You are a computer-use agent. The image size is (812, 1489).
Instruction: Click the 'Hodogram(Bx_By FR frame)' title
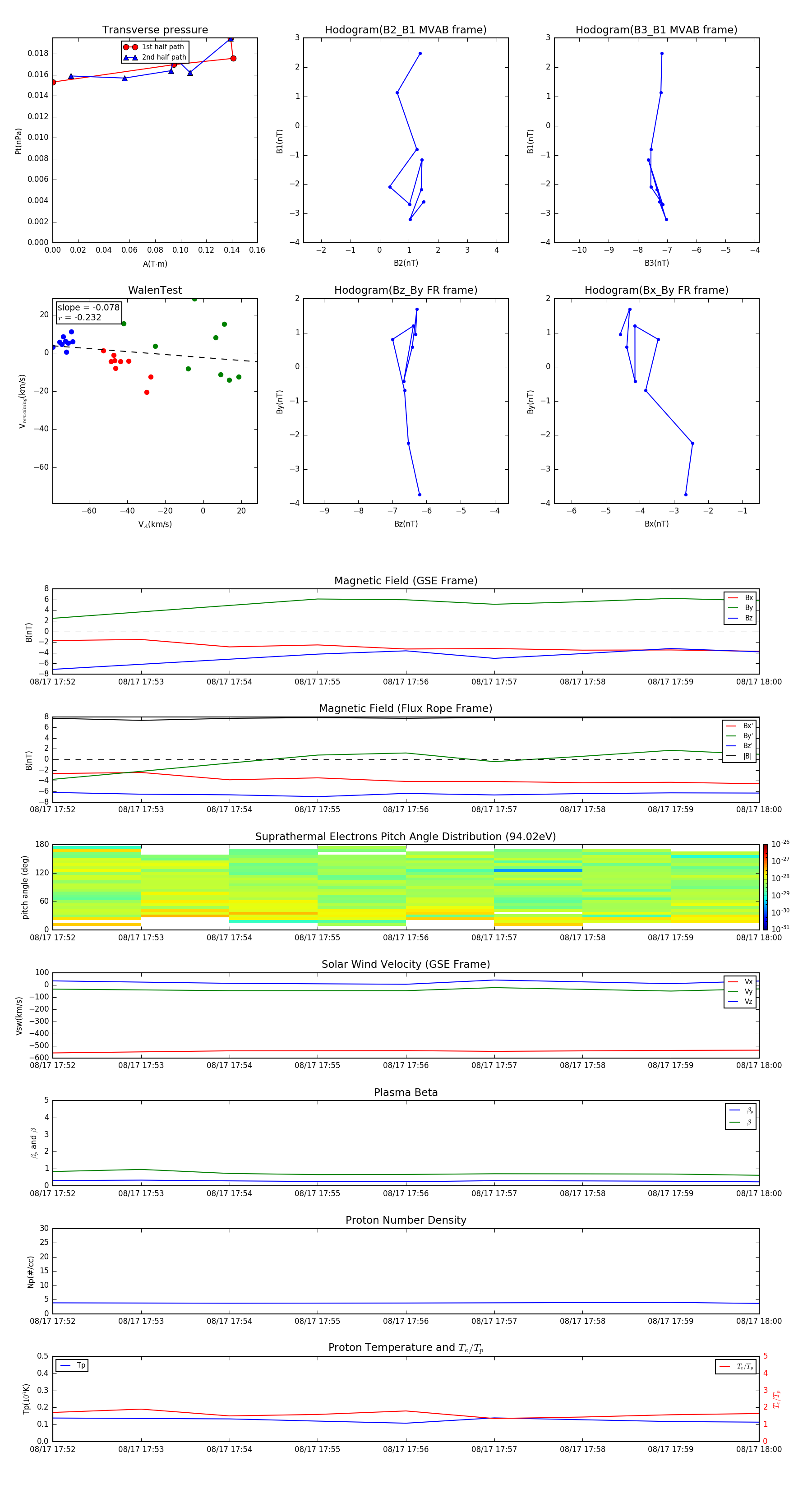tap(656, 290)
